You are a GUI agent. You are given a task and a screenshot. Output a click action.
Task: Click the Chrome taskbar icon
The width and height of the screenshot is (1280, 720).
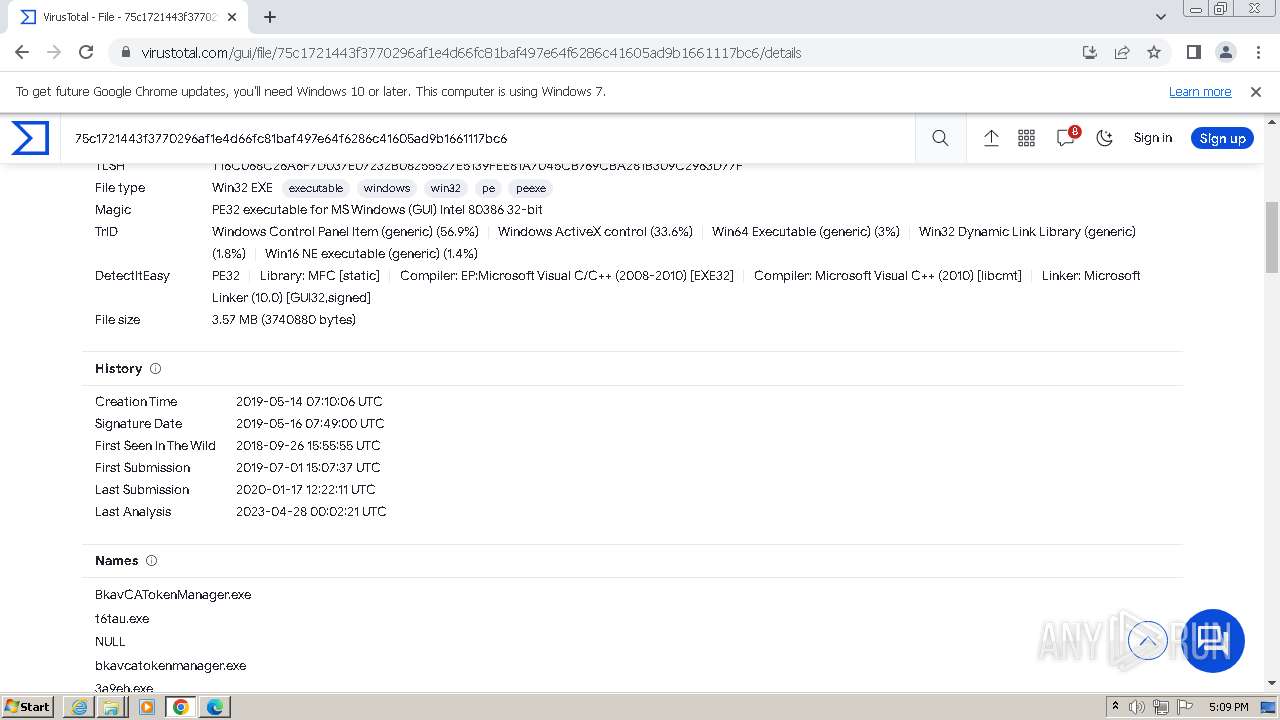pos(181,706)
